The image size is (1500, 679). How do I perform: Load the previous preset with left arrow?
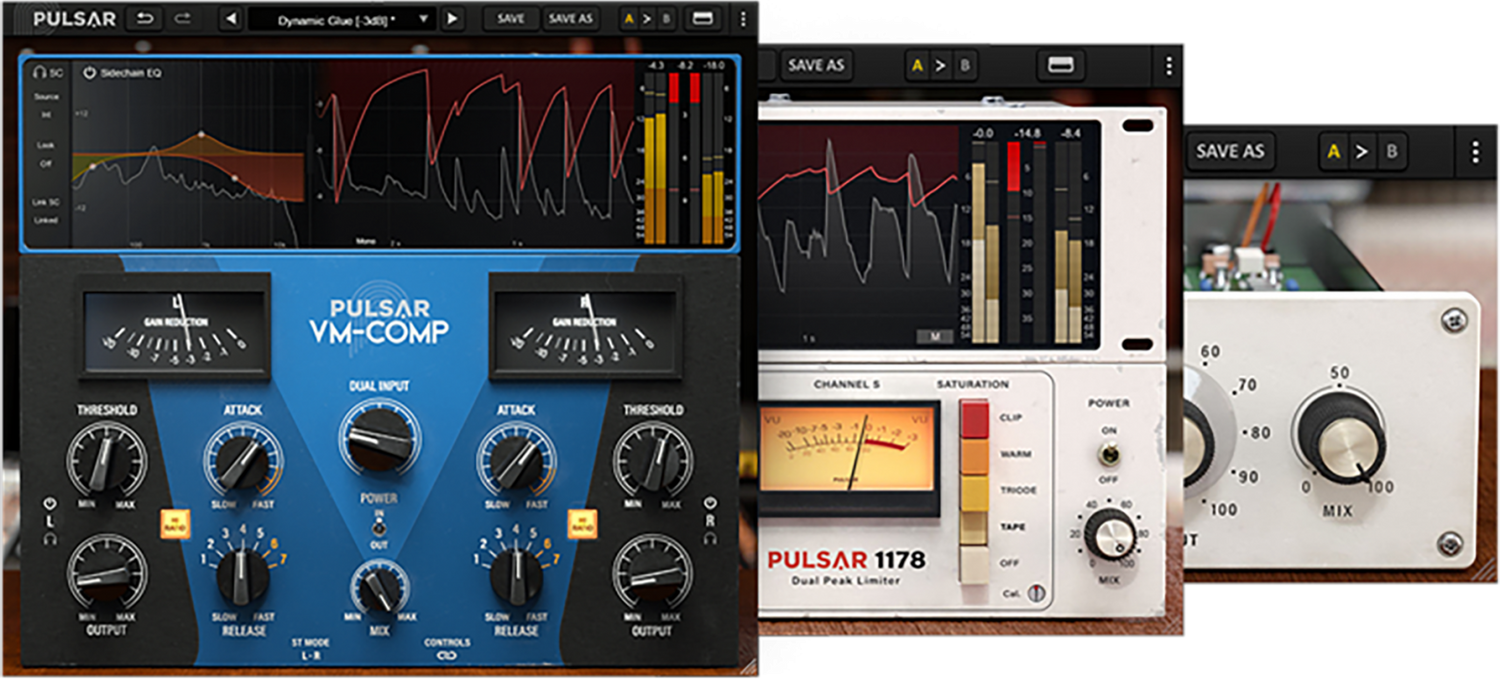pos(230,19)
